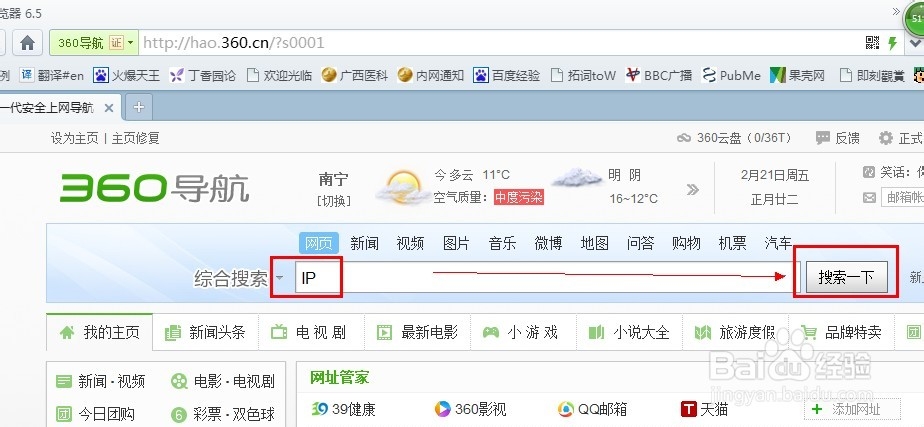
Task: Click 添加网址 add site button
Action: point(852,409)
